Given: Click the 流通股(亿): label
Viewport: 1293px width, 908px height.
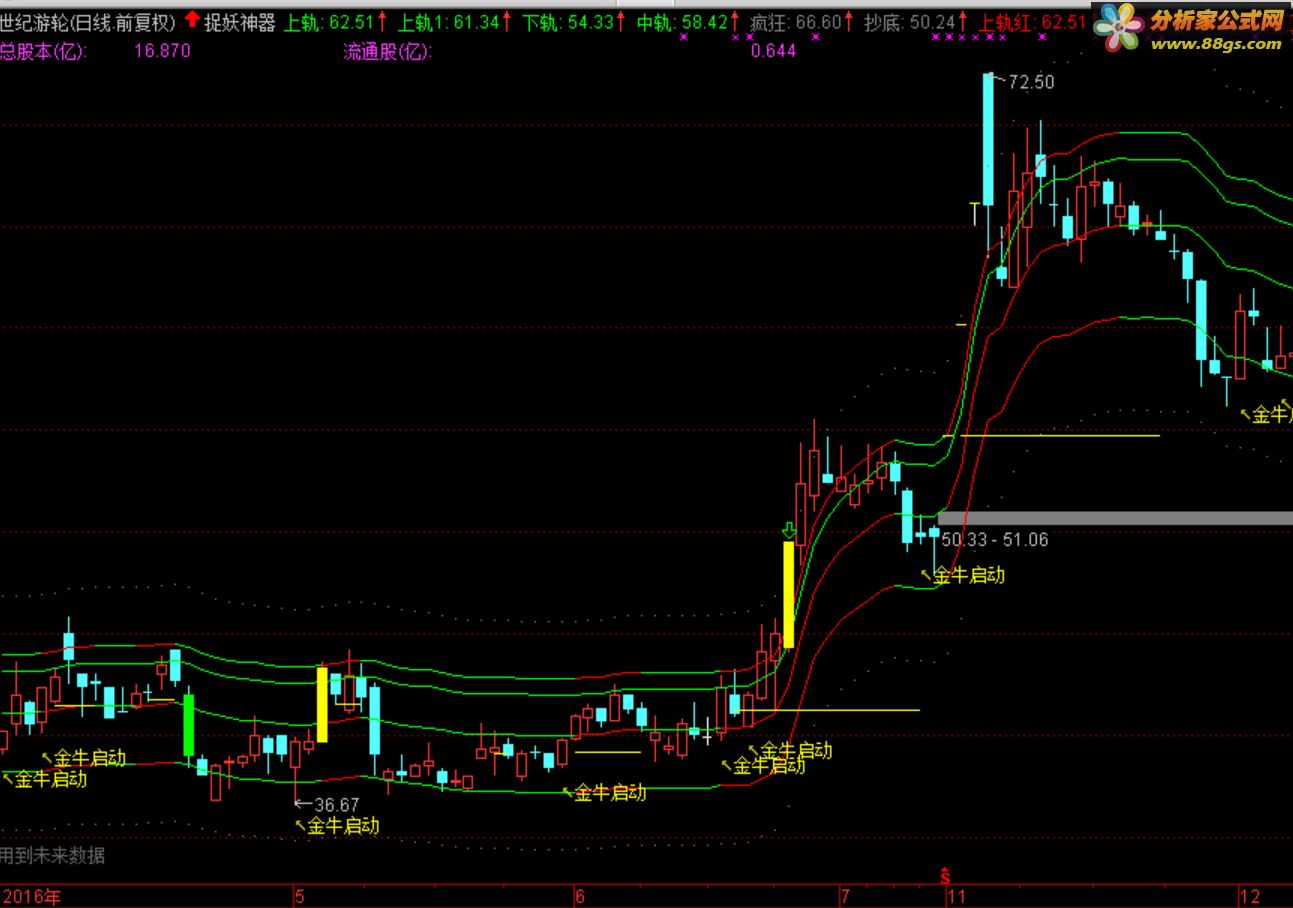Looking at the screenshot, I should click(387, 51).
